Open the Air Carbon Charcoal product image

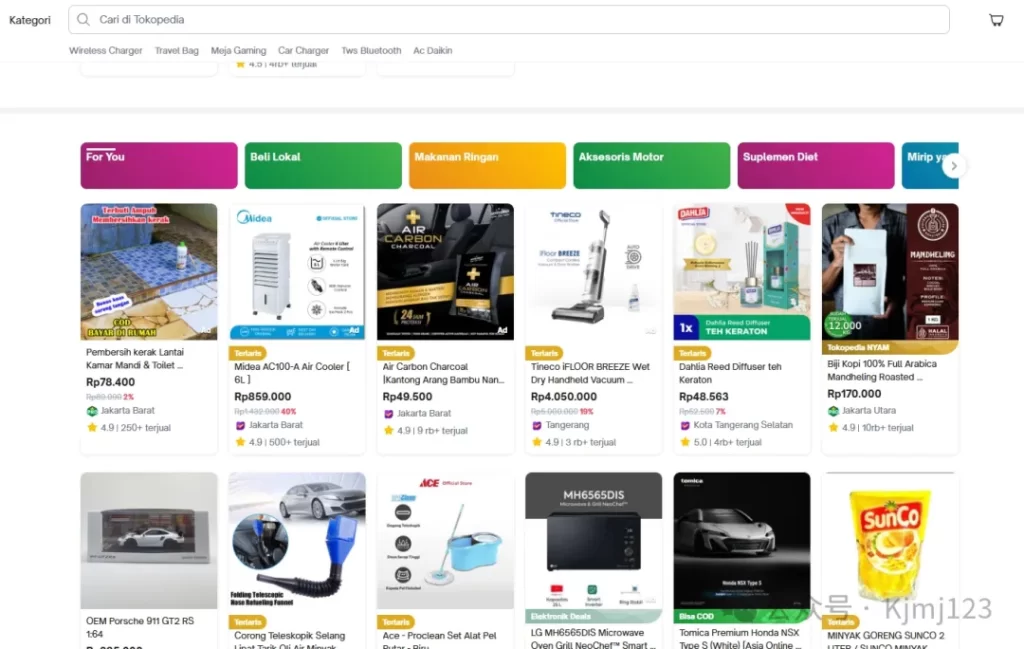[x=445, y=272]
